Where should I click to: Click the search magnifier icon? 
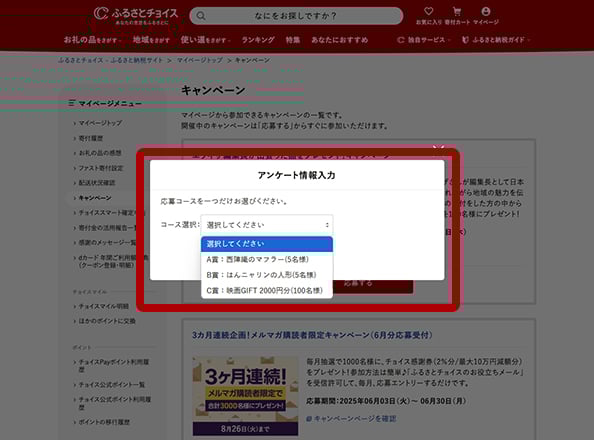click(x=201, y=16)
